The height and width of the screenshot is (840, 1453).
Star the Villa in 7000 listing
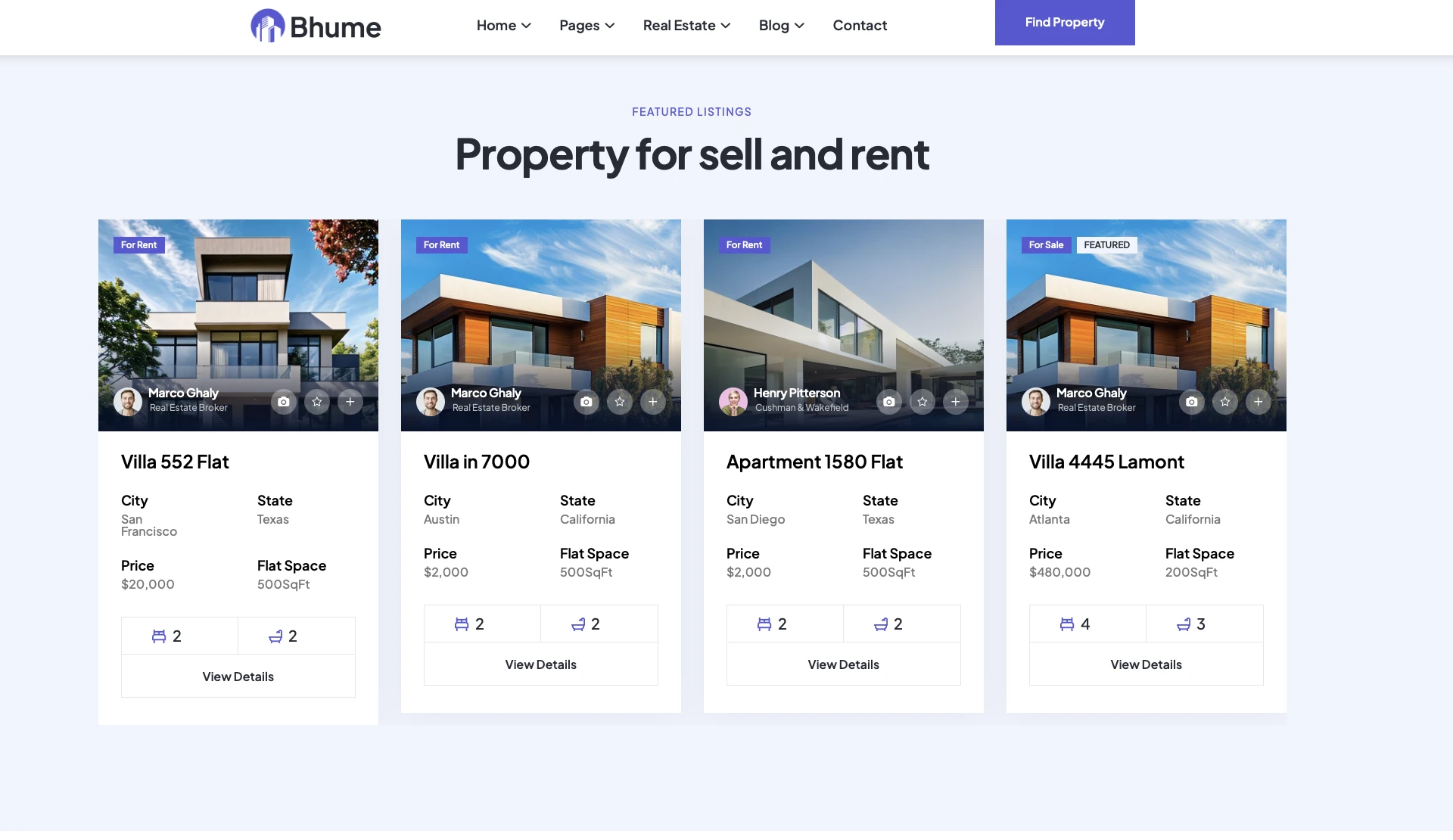pos(620,402)
